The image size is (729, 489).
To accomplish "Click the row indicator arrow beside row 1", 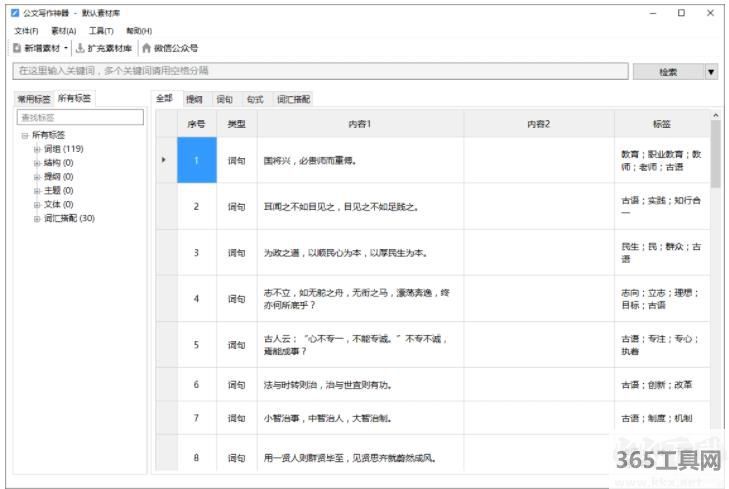I will (x=164, y=160).
